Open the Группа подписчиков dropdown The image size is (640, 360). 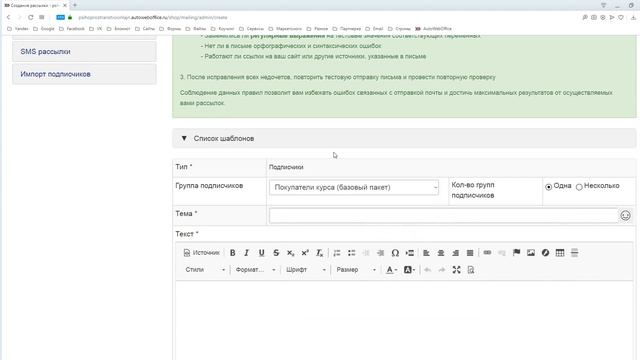(354, 187)
